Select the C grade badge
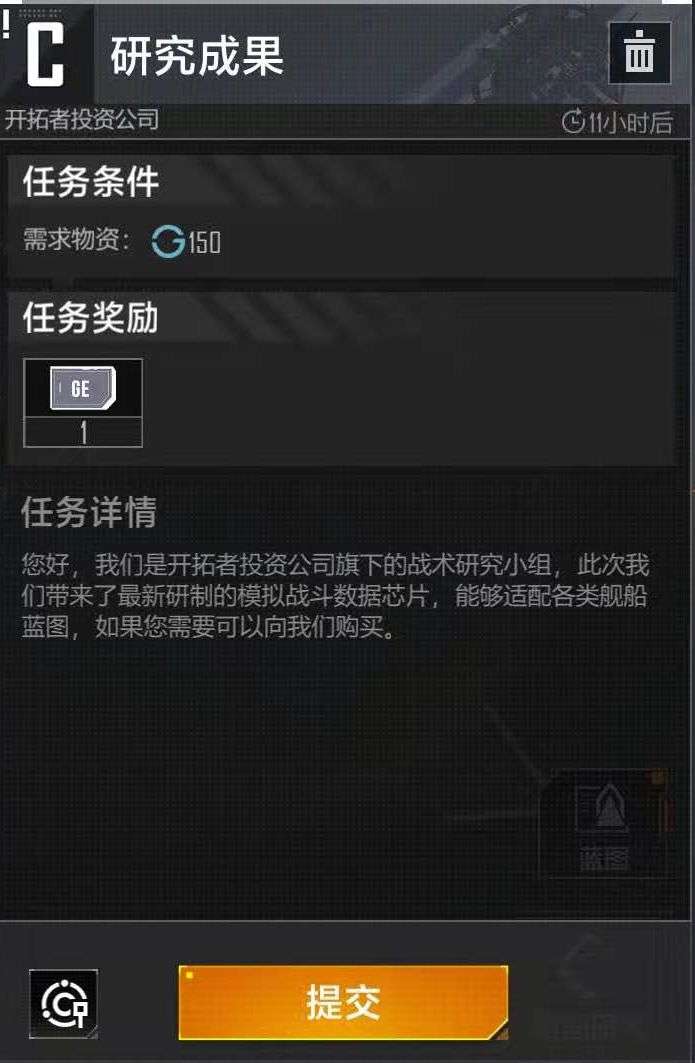Viewport: 695px width, 1063px height. [x=45, y=54]
